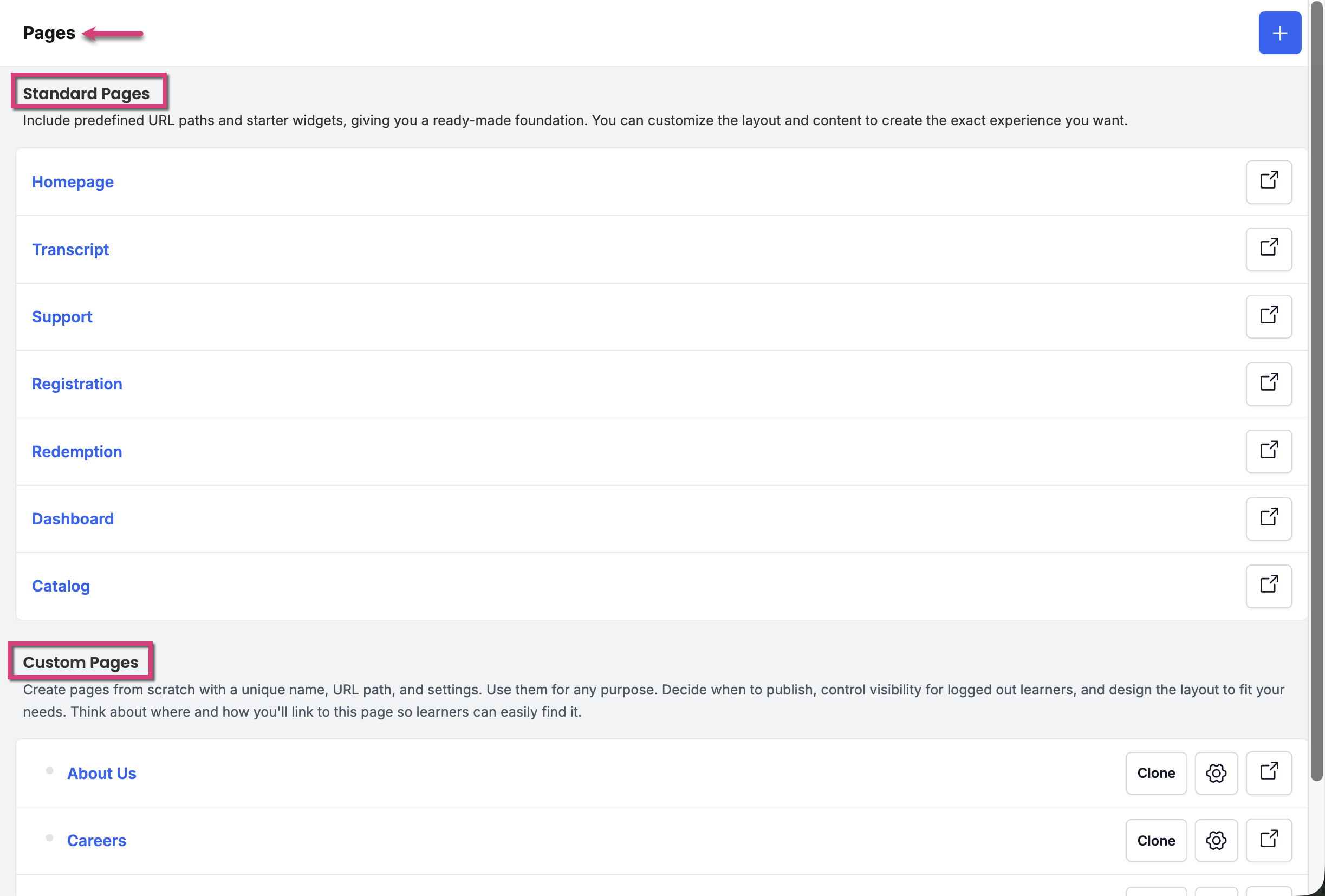Open Transcript page external link icon
Image resolution: width=1325 pixels, height=896 pixels.
(1269, 249)
